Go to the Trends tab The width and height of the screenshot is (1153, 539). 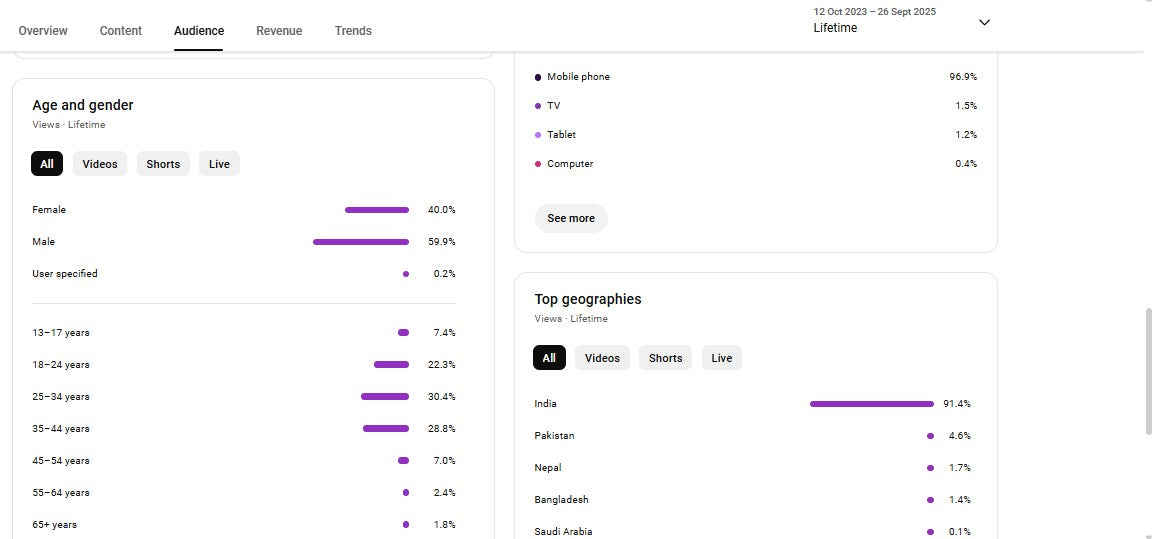tap(353, 31)
